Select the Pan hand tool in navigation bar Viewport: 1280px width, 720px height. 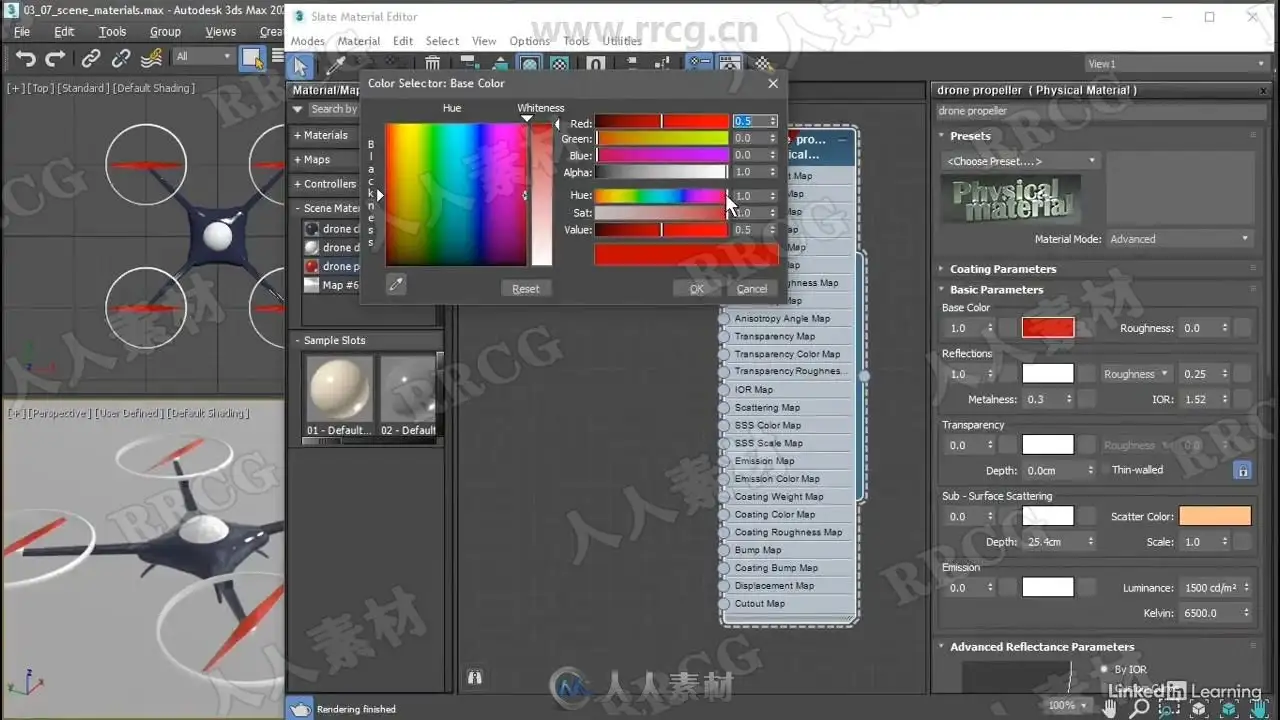(1110, 708)
